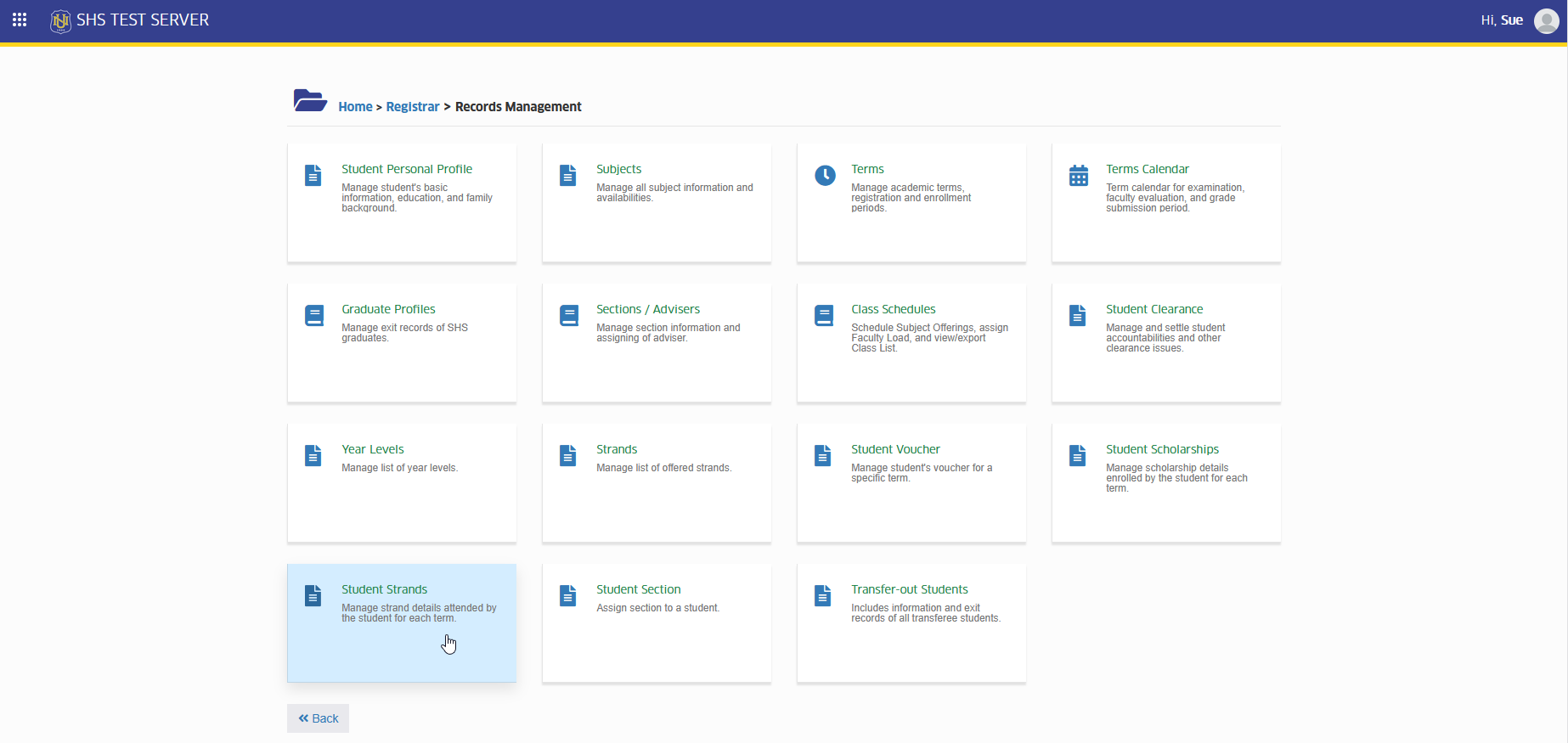The height and width of the screenshot is (743, 1568).
Task: Open the Sections / Advisers title link
Action: 648,309
